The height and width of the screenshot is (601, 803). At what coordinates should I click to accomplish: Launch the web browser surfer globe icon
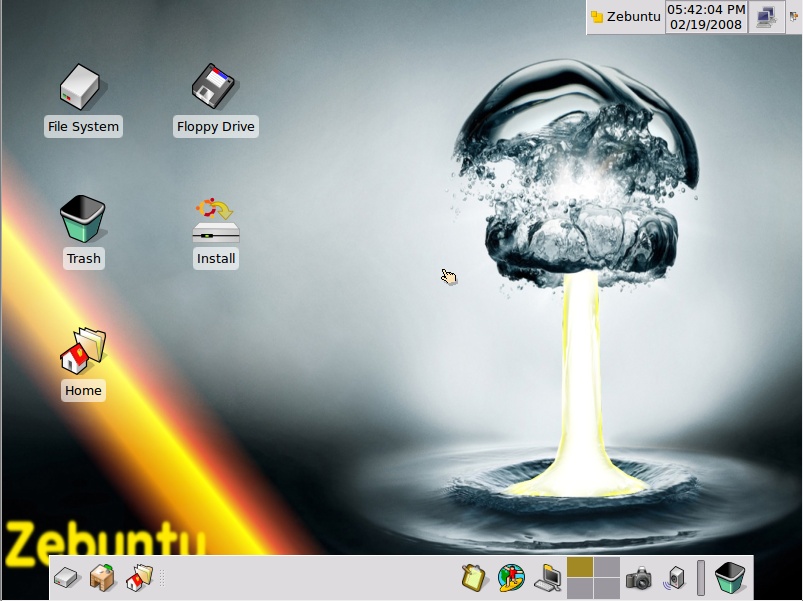tap(511, 578)
